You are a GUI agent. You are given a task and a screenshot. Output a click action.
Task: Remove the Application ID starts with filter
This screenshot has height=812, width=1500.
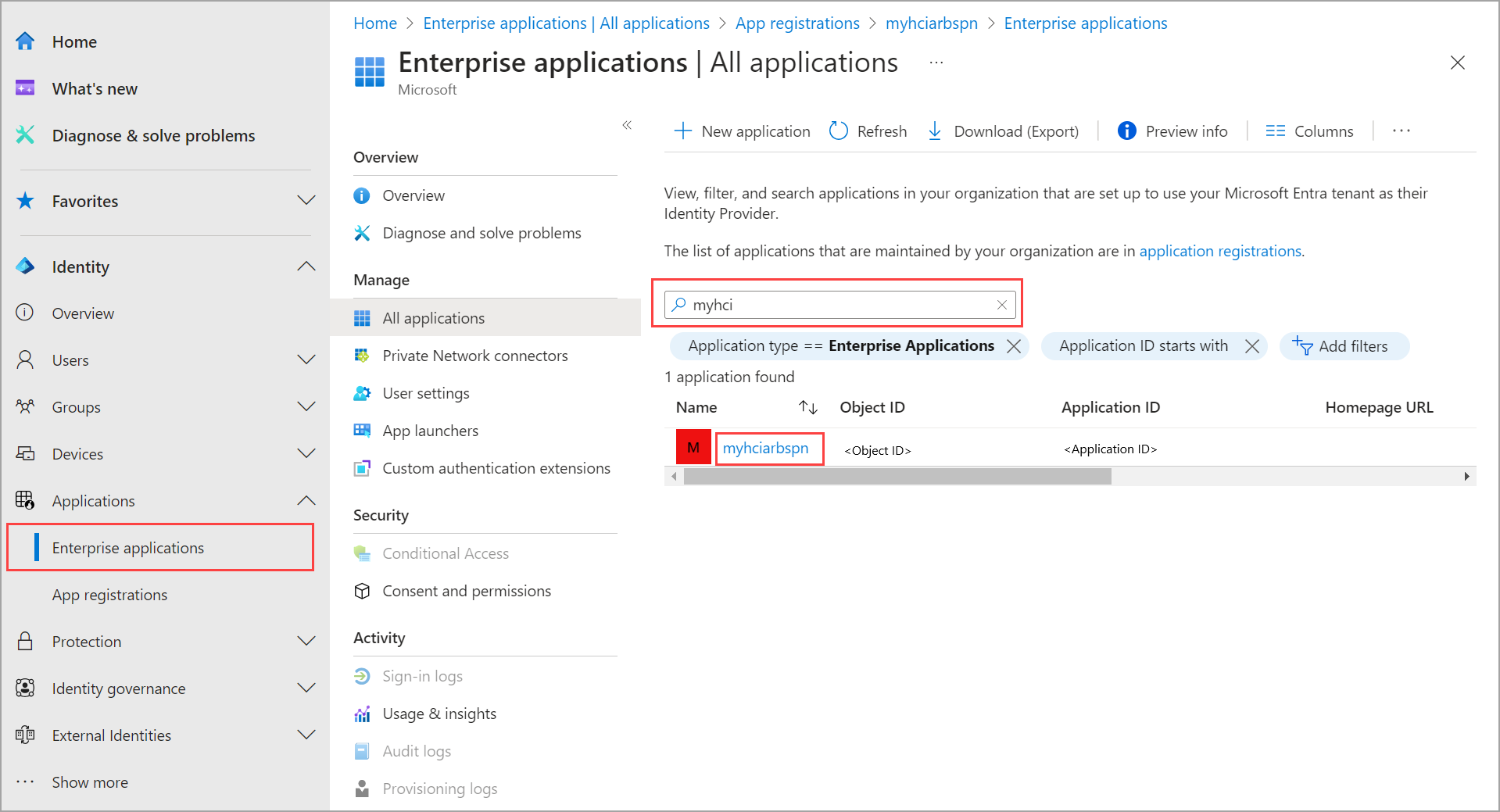[x=1251, y=346]
